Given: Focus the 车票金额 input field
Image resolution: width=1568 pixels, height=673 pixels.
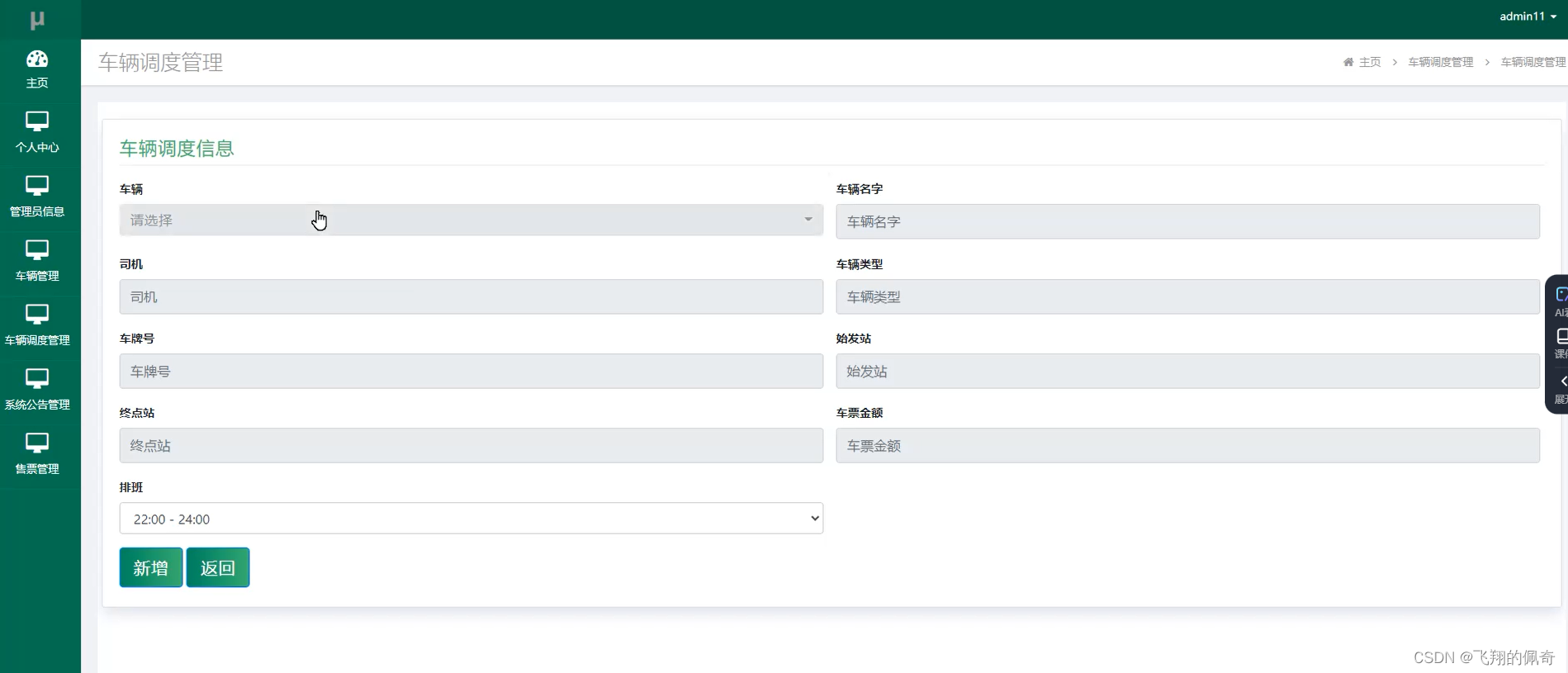Looking at the screenshot, I should pyautogui.click(x=1187, y=445).
